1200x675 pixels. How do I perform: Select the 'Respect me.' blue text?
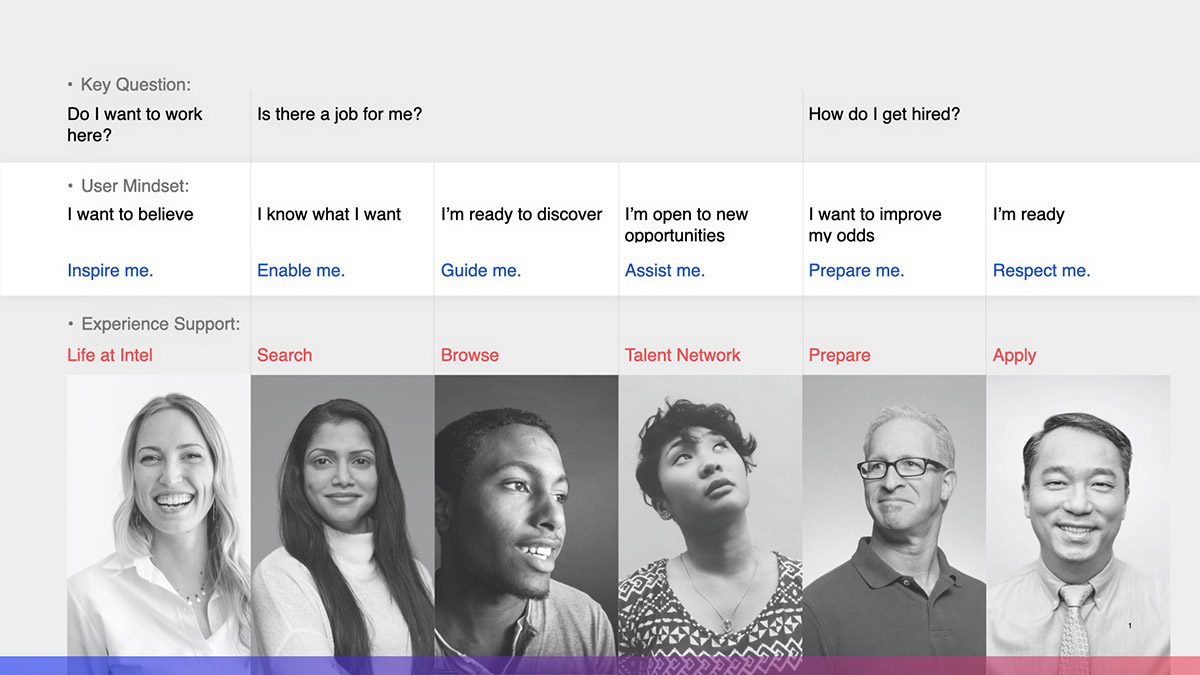click(x=1041, y=270)
